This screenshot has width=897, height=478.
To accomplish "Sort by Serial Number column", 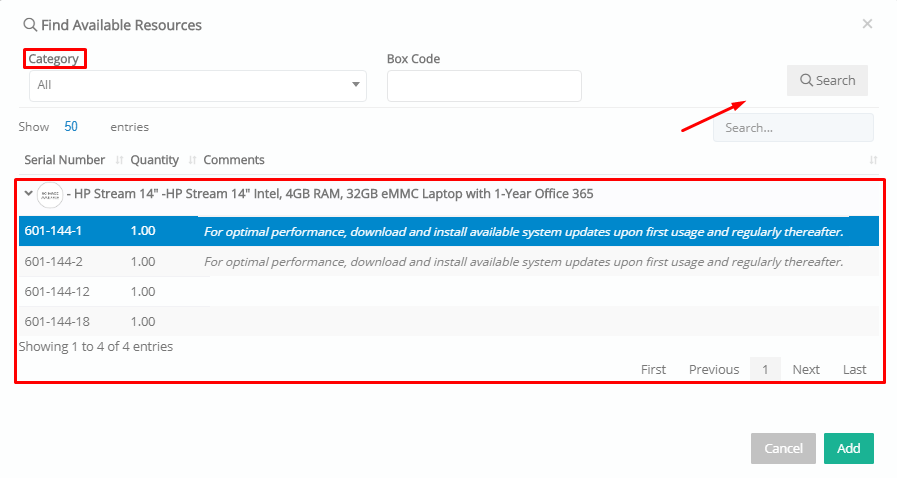I will [65, 160].
